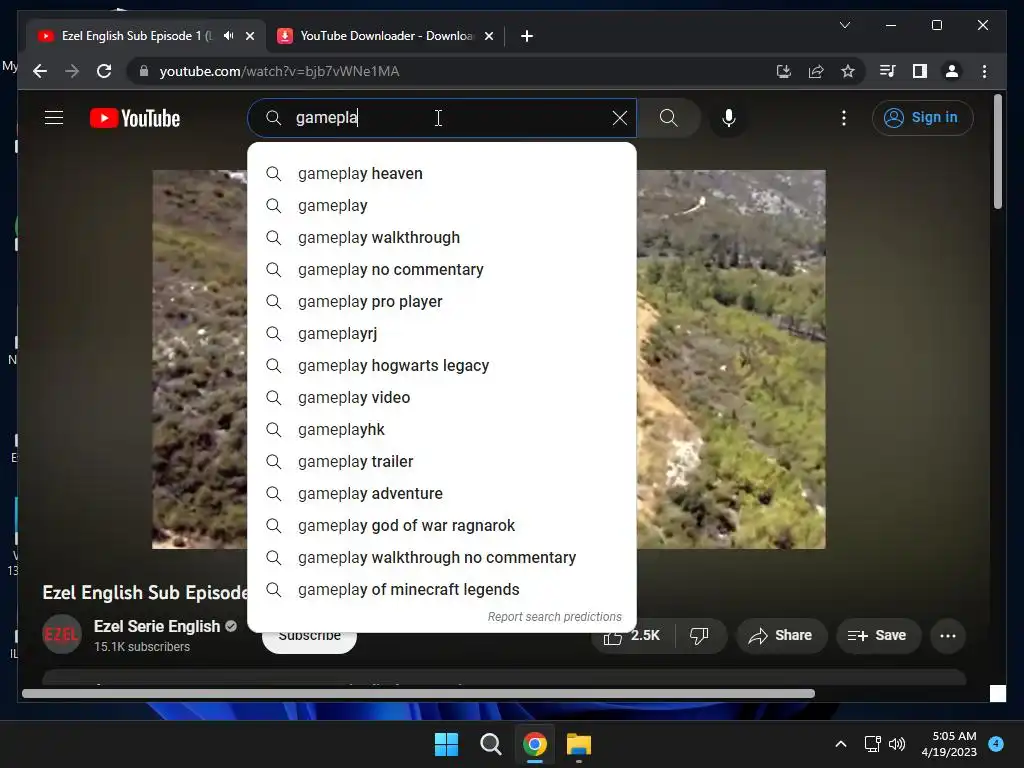Dislike the video with thumbs-down
Image resolution: width=1024 pixels, height=768 pixels.
point(699,635)
